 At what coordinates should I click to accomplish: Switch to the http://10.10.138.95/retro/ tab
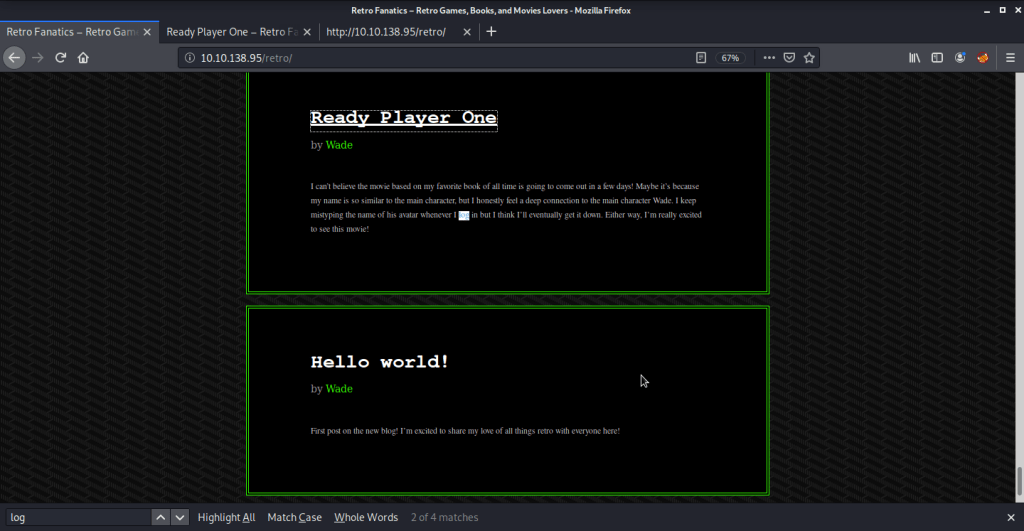pyautogui.click(x=393, y=32)
